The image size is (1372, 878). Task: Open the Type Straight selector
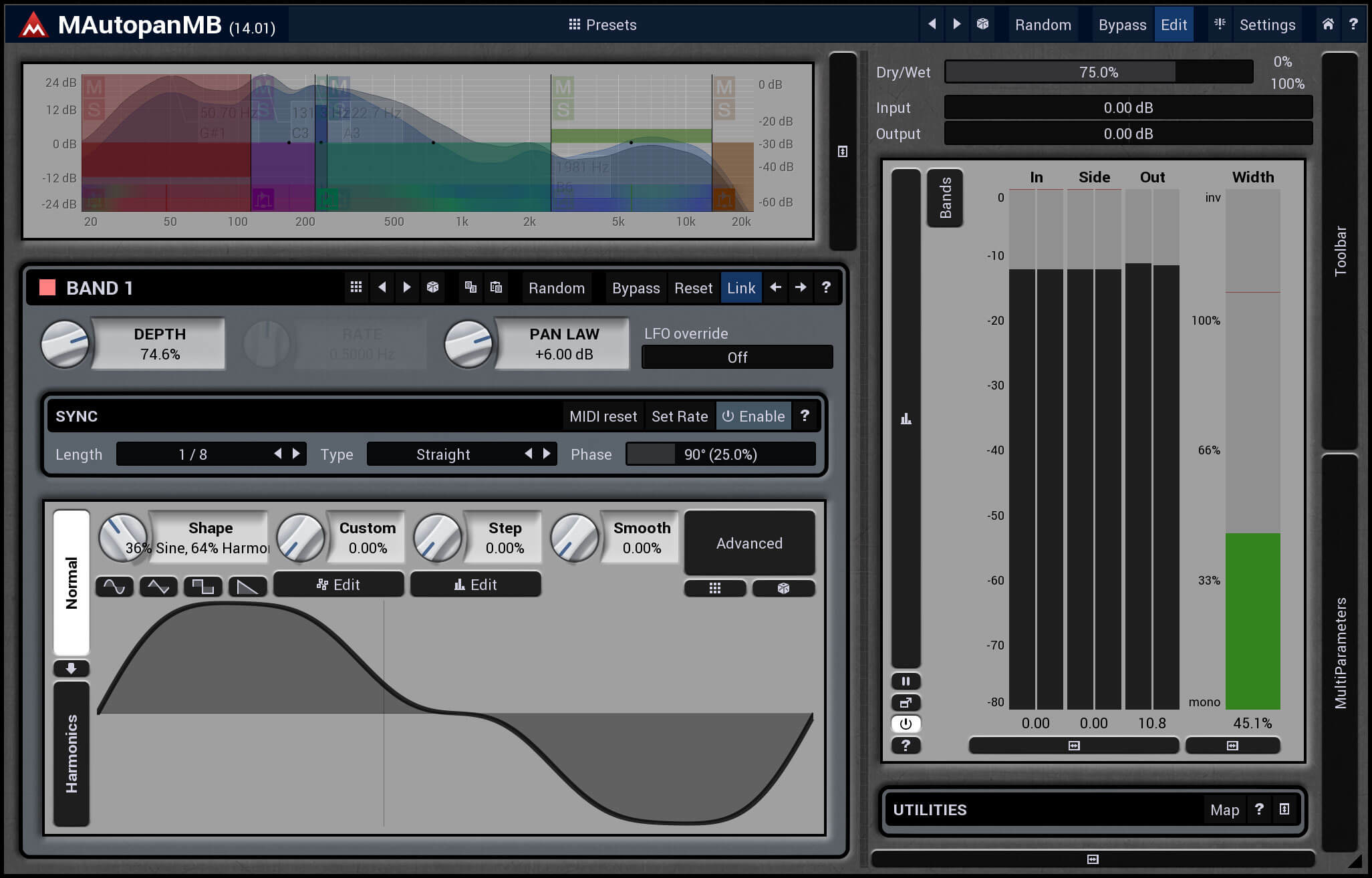point(443,454)
